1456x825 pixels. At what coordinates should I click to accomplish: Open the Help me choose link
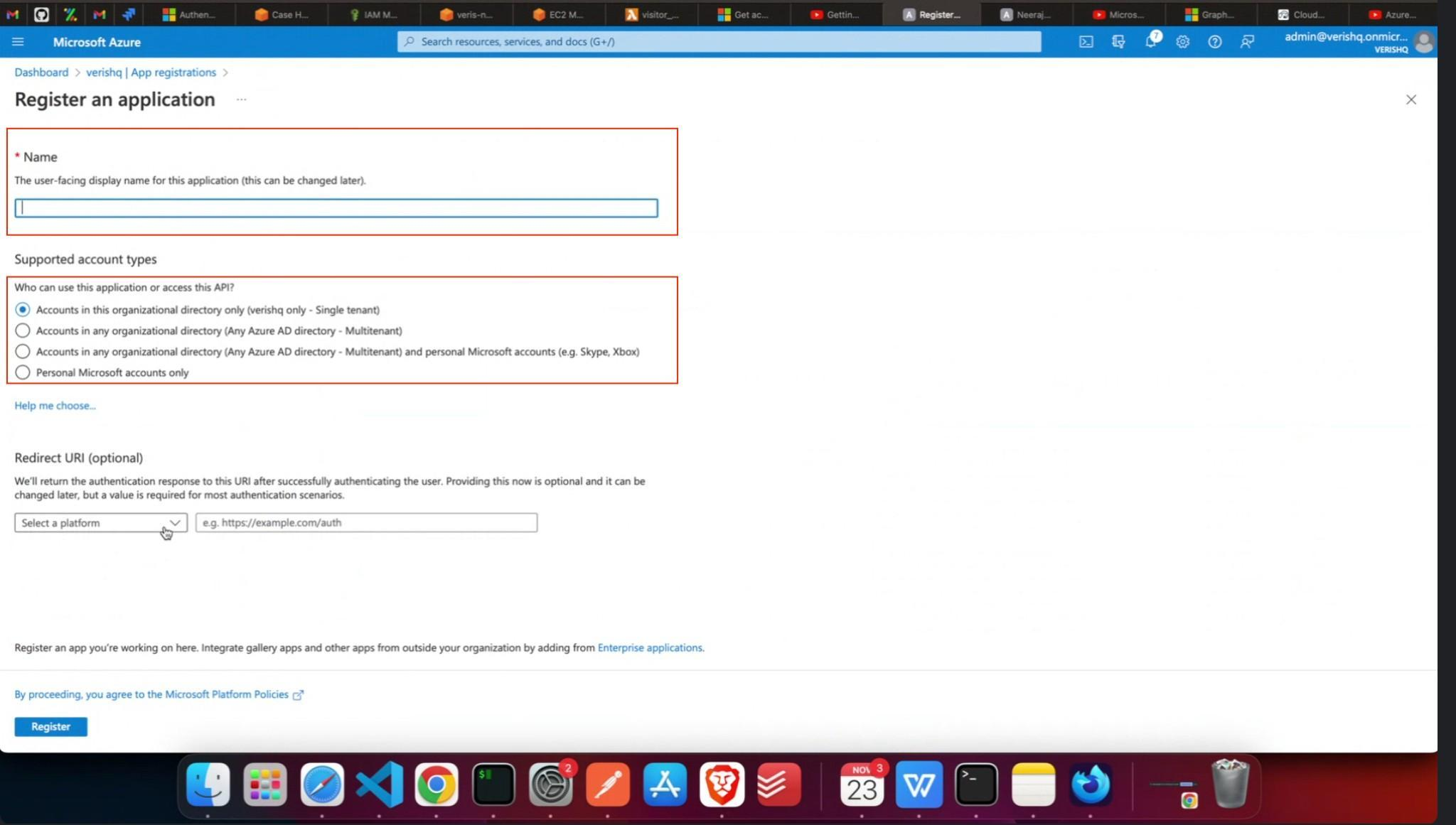[55, 406]
